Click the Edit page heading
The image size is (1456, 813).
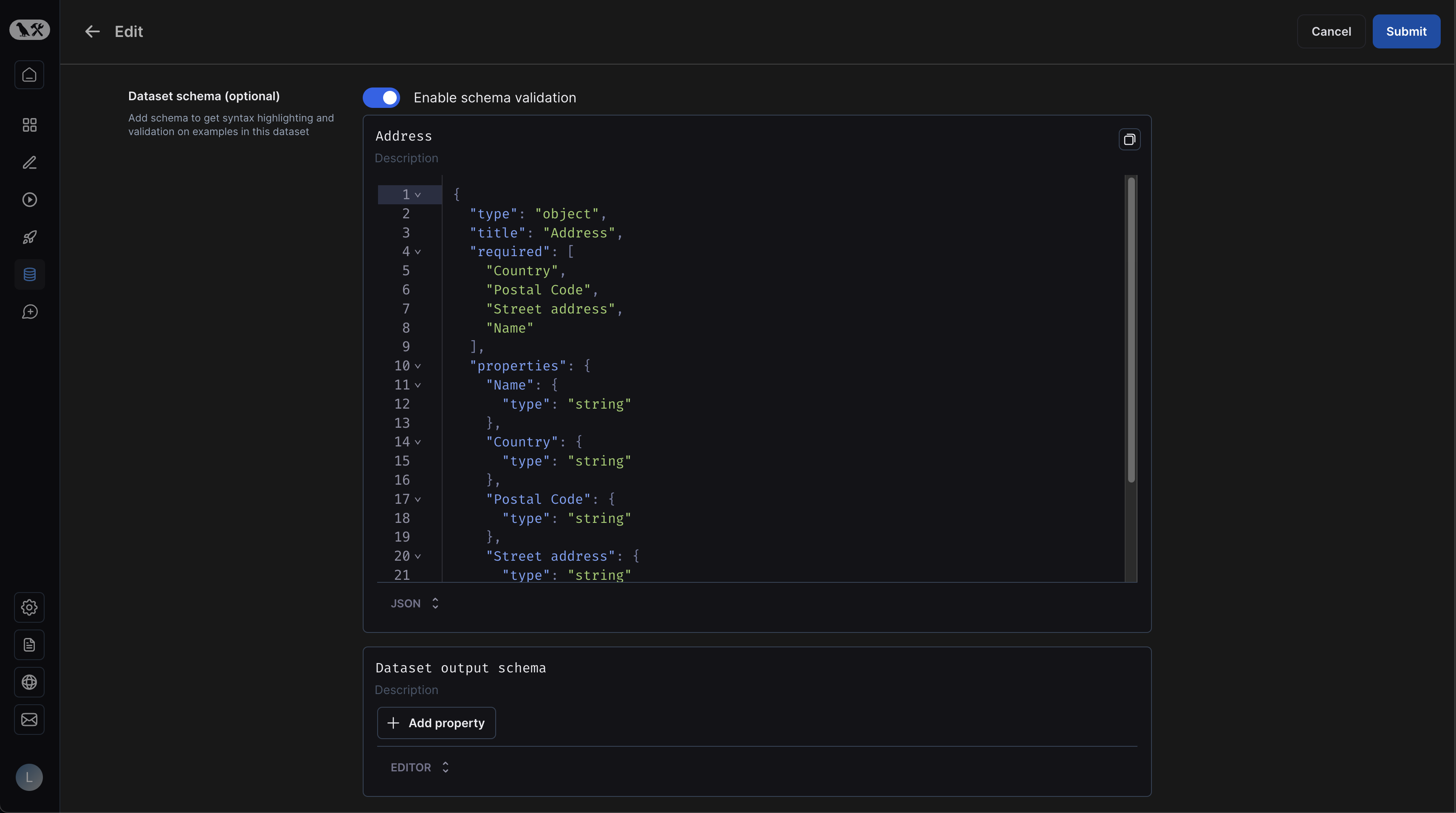click(129, 32)
